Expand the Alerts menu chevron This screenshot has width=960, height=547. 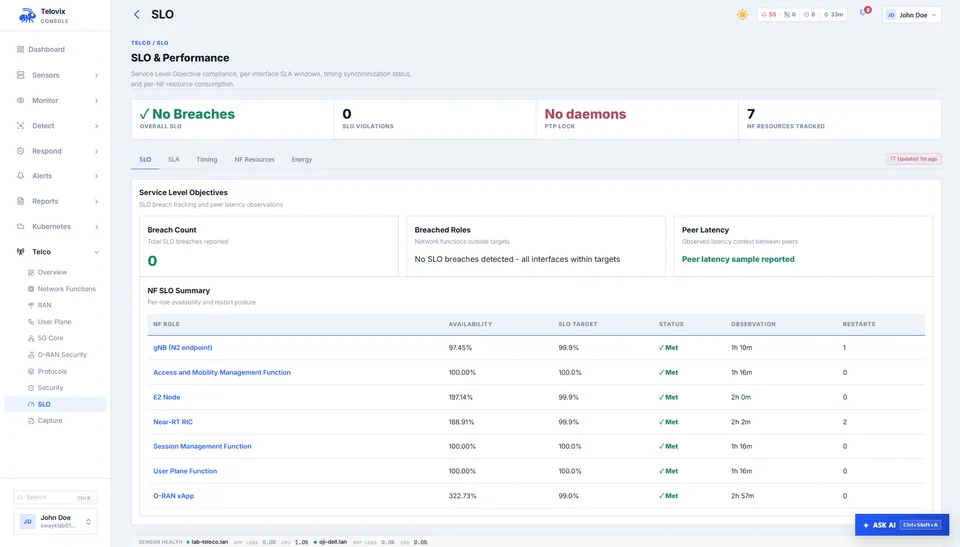point(96,176)
